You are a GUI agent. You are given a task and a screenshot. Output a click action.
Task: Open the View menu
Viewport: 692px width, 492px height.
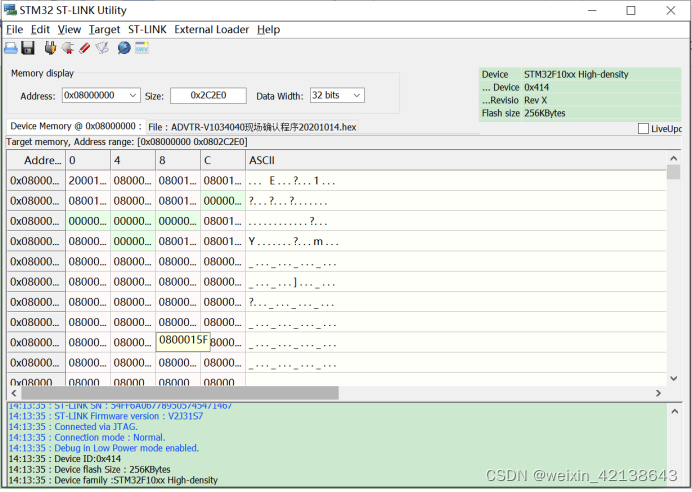click(69, 30)
